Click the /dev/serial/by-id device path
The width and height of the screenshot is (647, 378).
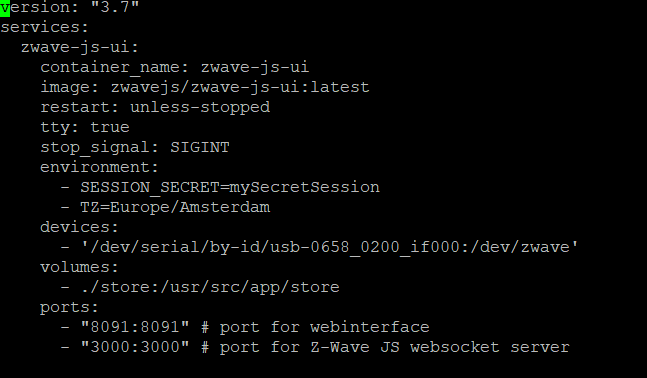point(329,247)
